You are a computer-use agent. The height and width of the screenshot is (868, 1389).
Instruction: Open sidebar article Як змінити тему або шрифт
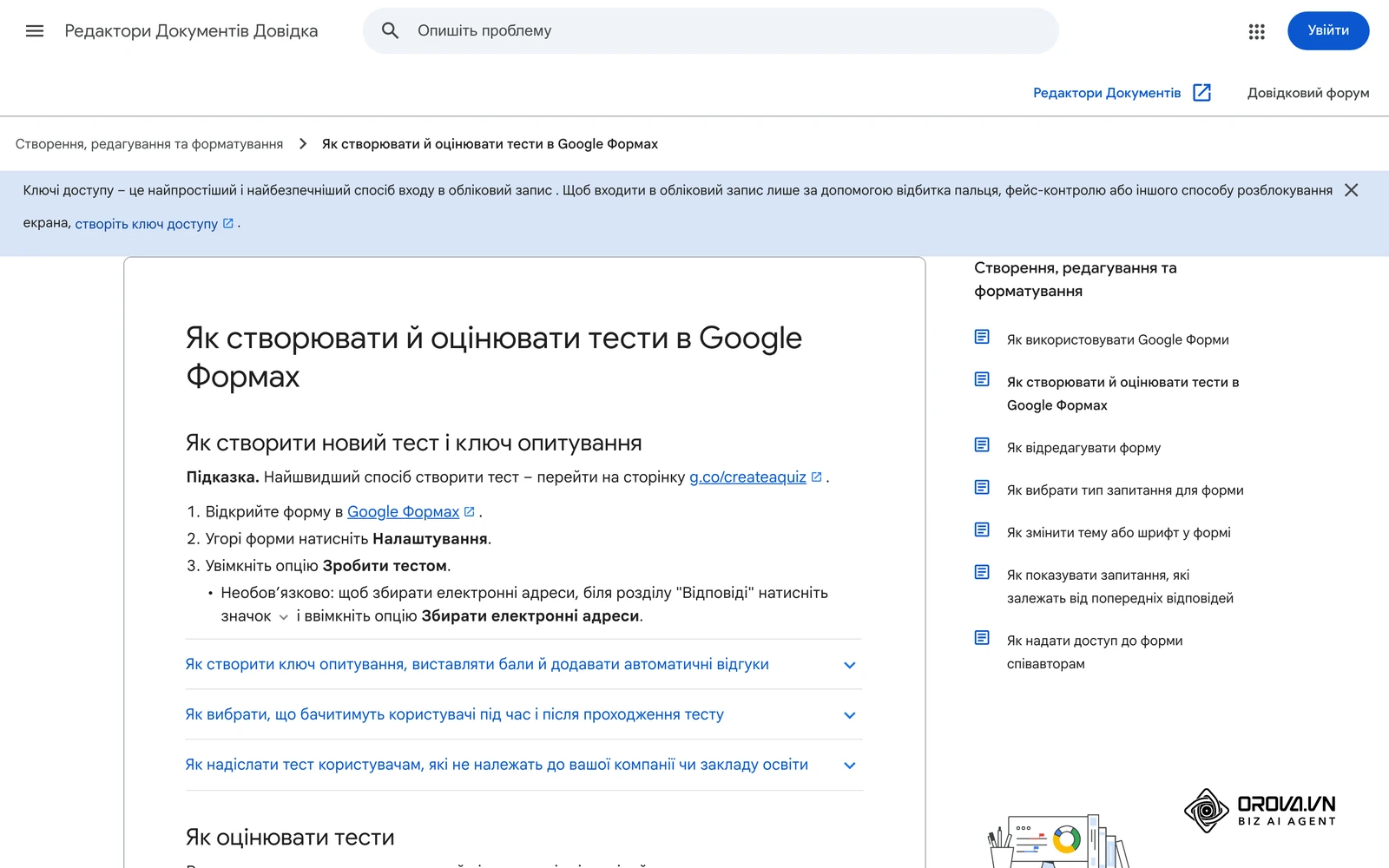pos(1118,533)
